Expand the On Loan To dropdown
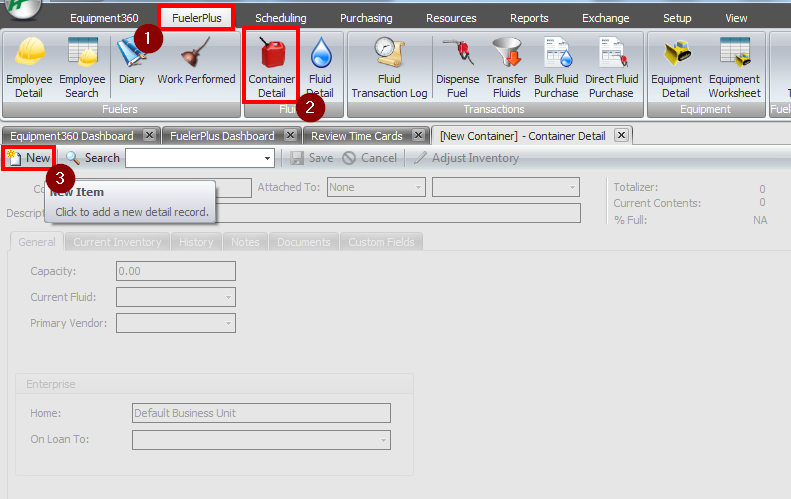Viewport: 791px width, 499px height. point(383,440)
